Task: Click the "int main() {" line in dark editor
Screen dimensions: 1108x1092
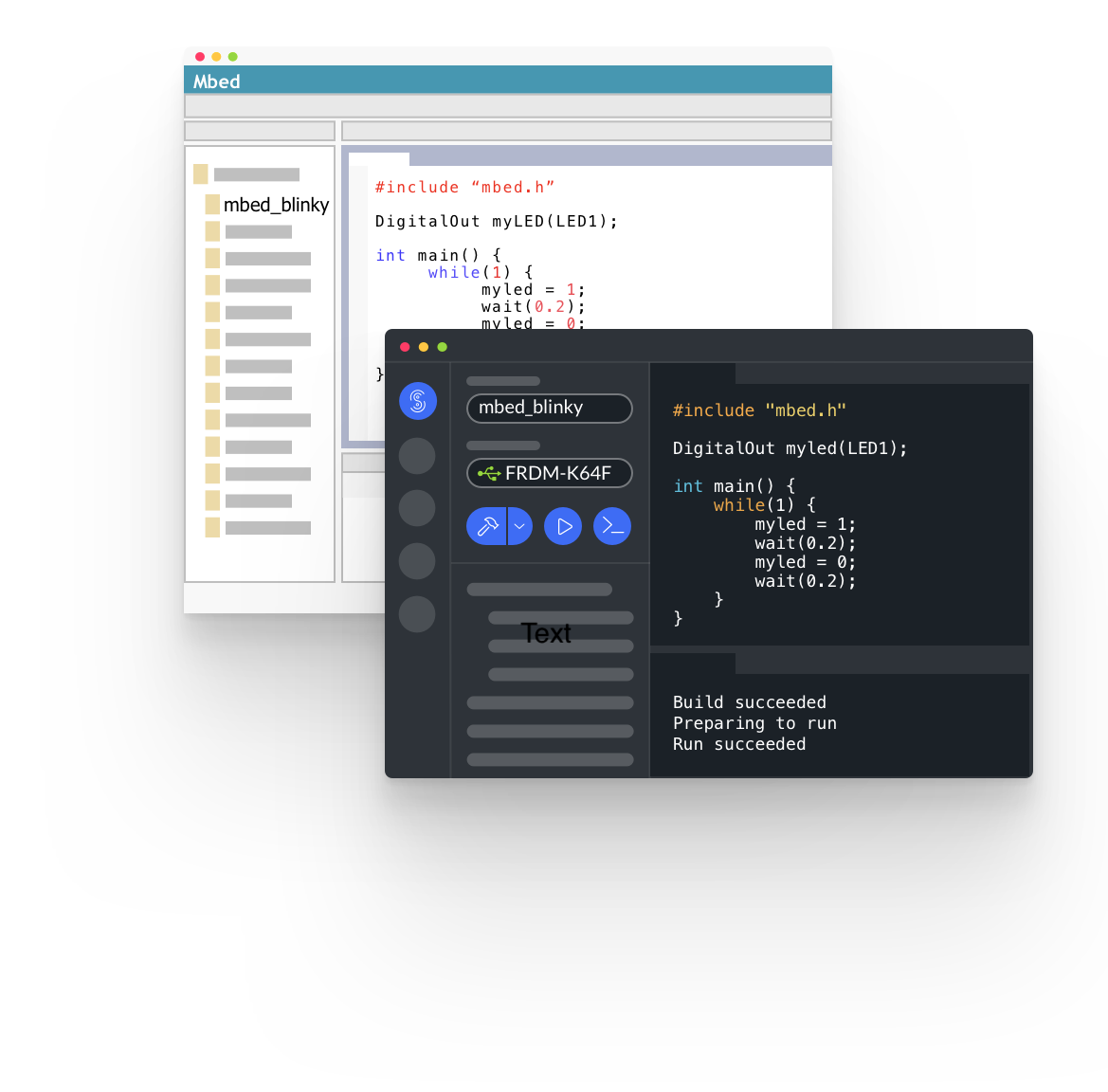Action: 734,486
